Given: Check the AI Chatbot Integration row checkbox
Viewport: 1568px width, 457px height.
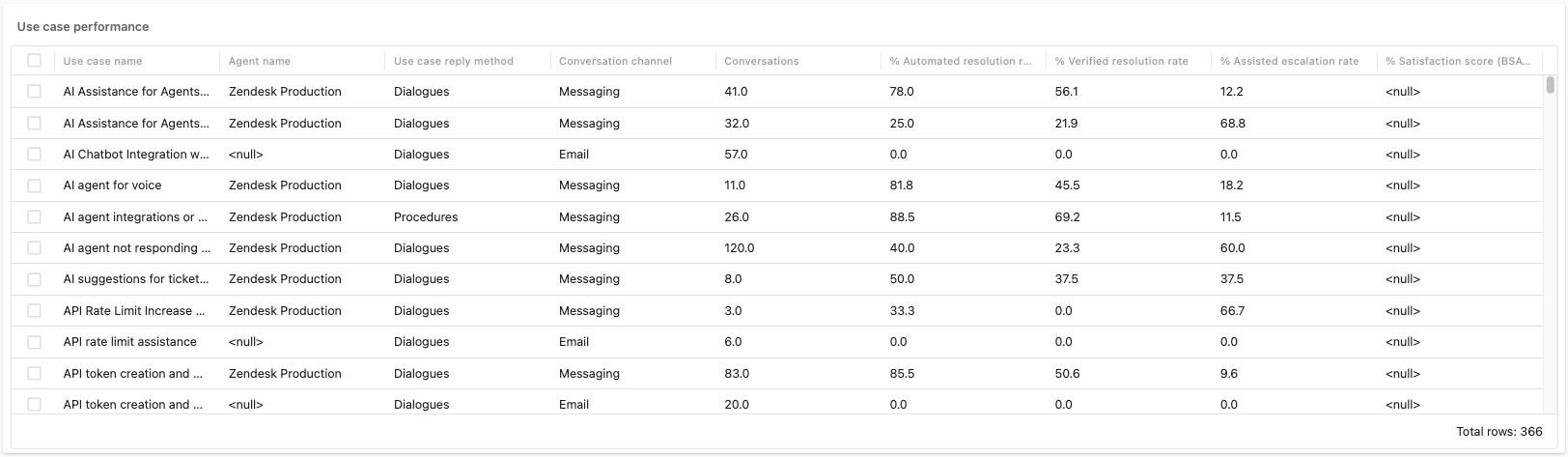Looking at the screenshot, I should [34, 154].
